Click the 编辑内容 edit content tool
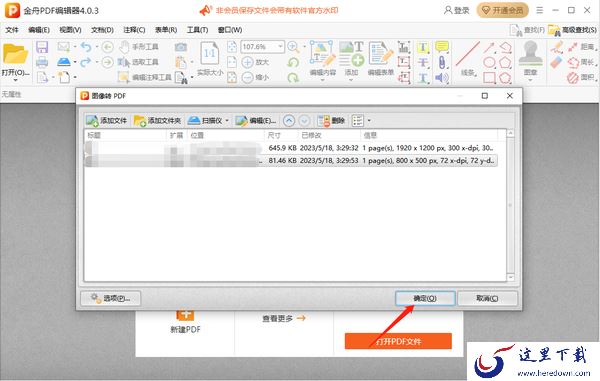600x381 pixels. [323, 59]
